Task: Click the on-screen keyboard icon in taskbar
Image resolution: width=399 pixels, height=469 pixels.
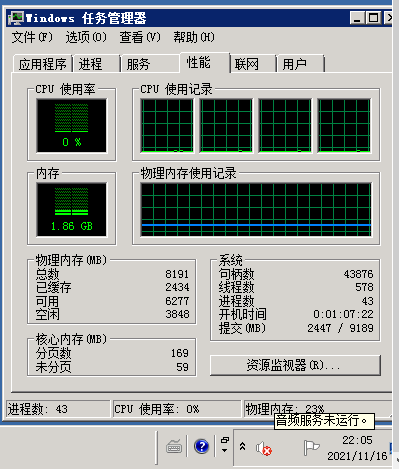Action: (x=174, y=446)
